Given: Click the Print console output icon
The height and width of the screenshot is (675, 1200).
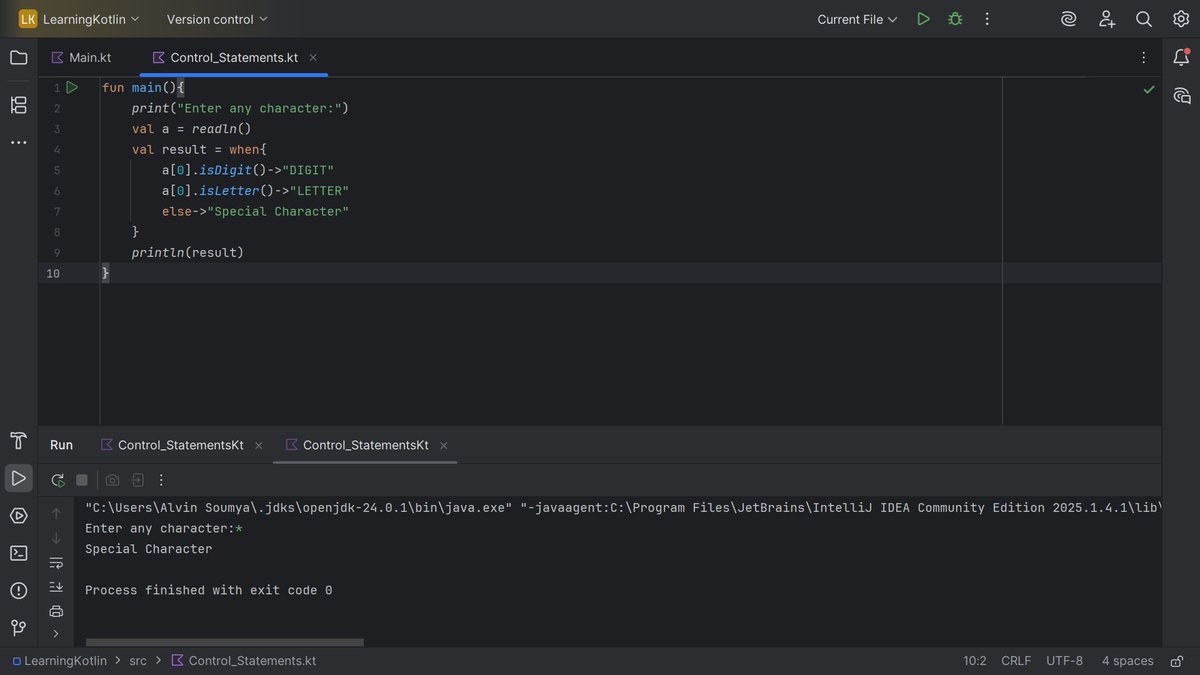Looking at the screenshot, I should click(x=56, y=611).
